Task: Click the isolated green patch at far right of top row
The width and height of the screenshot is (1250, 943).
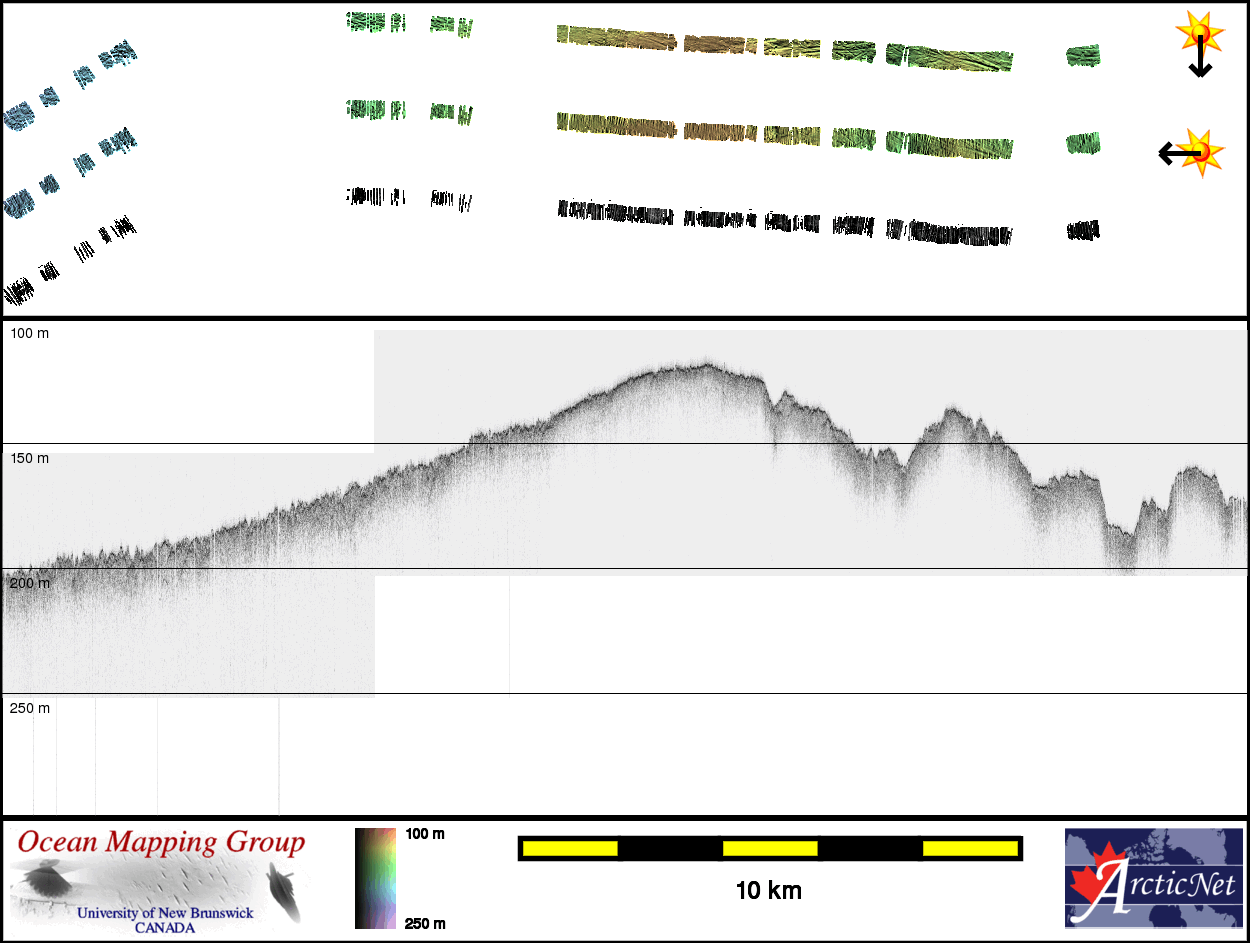Action: [x=1082, y=55]
